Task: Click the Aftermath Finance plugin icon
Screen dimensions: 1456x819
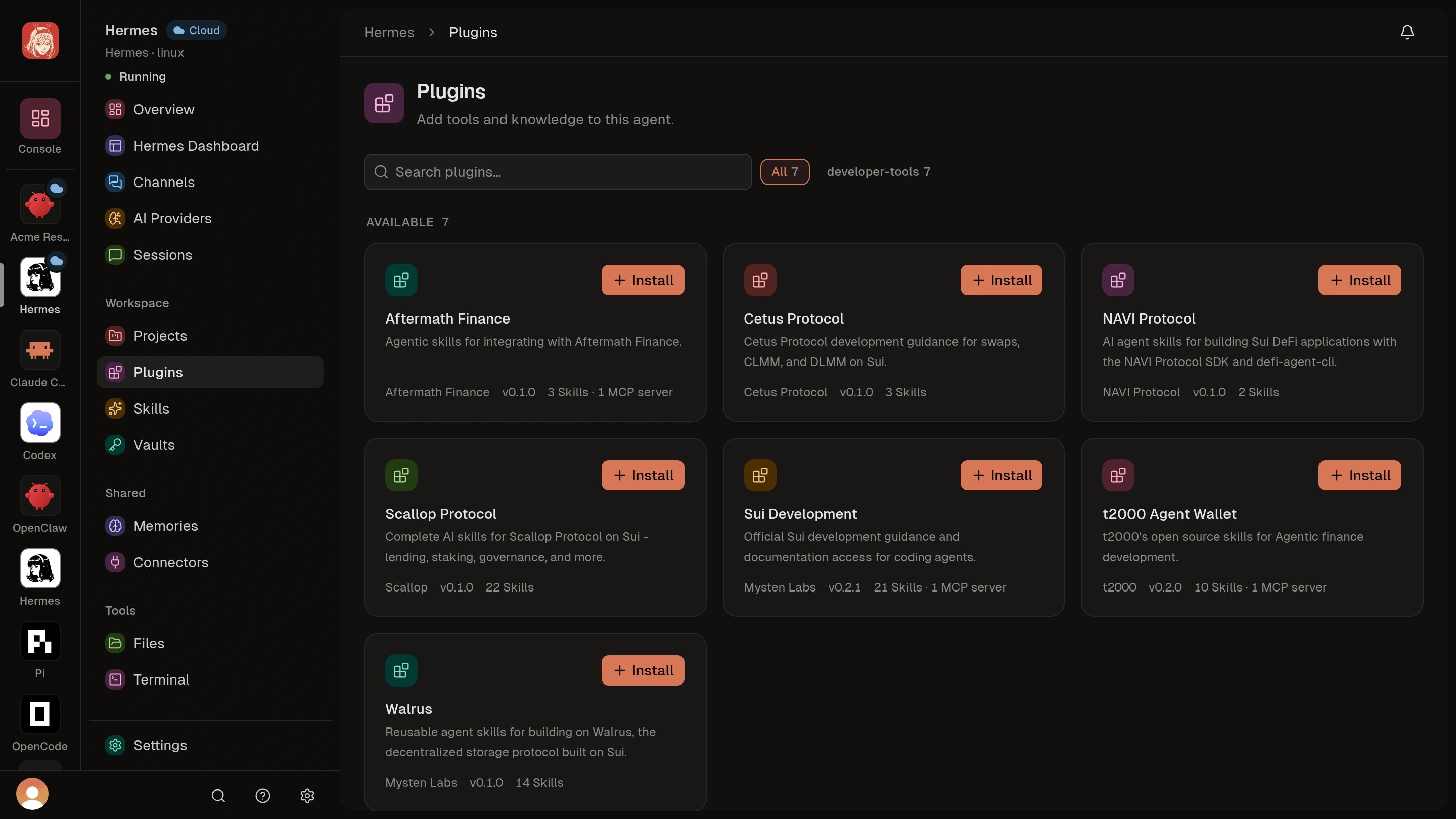Action: [401, 281]
